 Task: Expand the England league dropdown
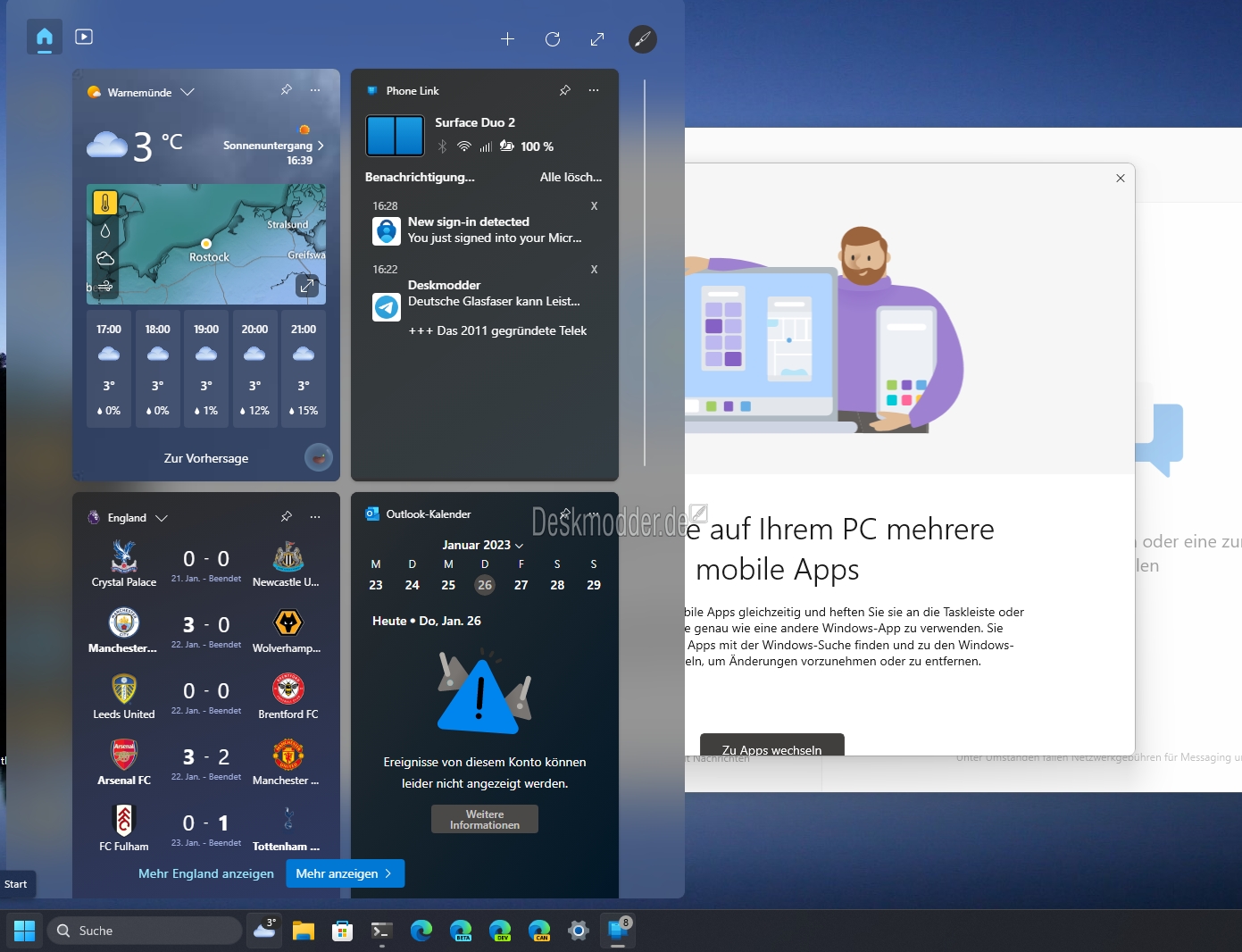tap(162, 518)
